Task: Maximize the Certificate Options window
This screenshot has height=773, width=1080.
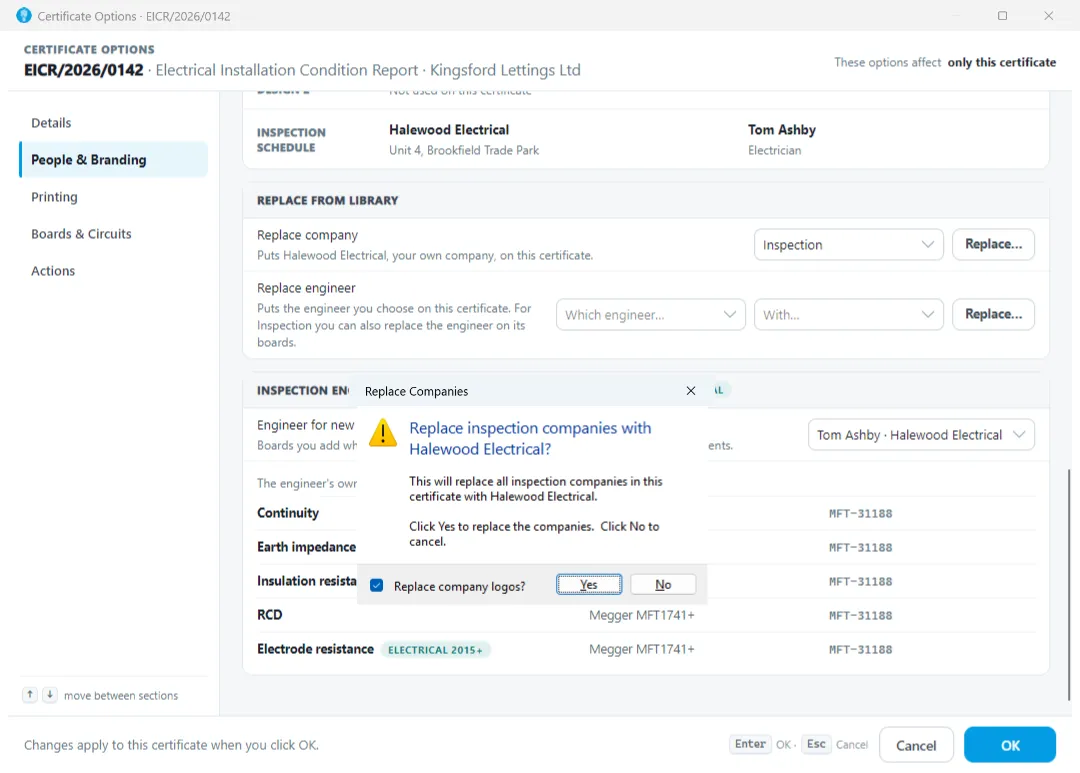Action: (1002, 15)
